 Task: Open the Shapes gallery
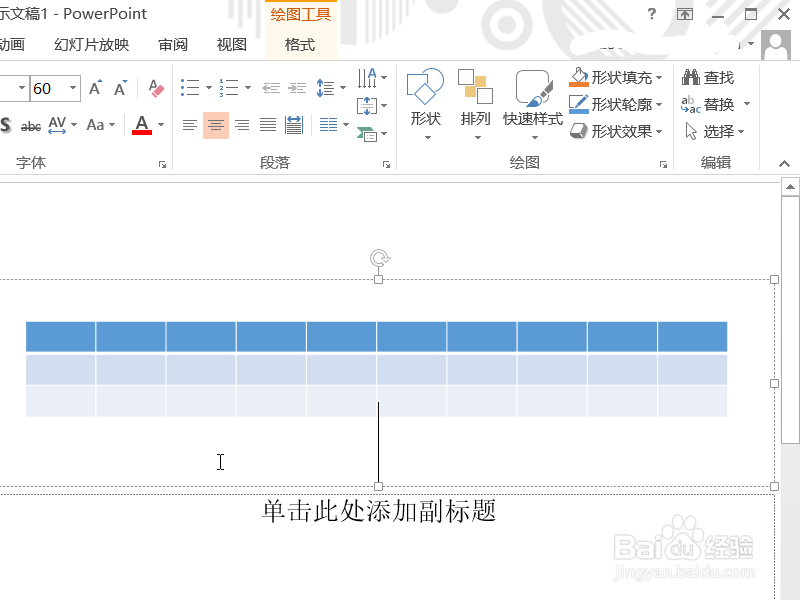426,105
